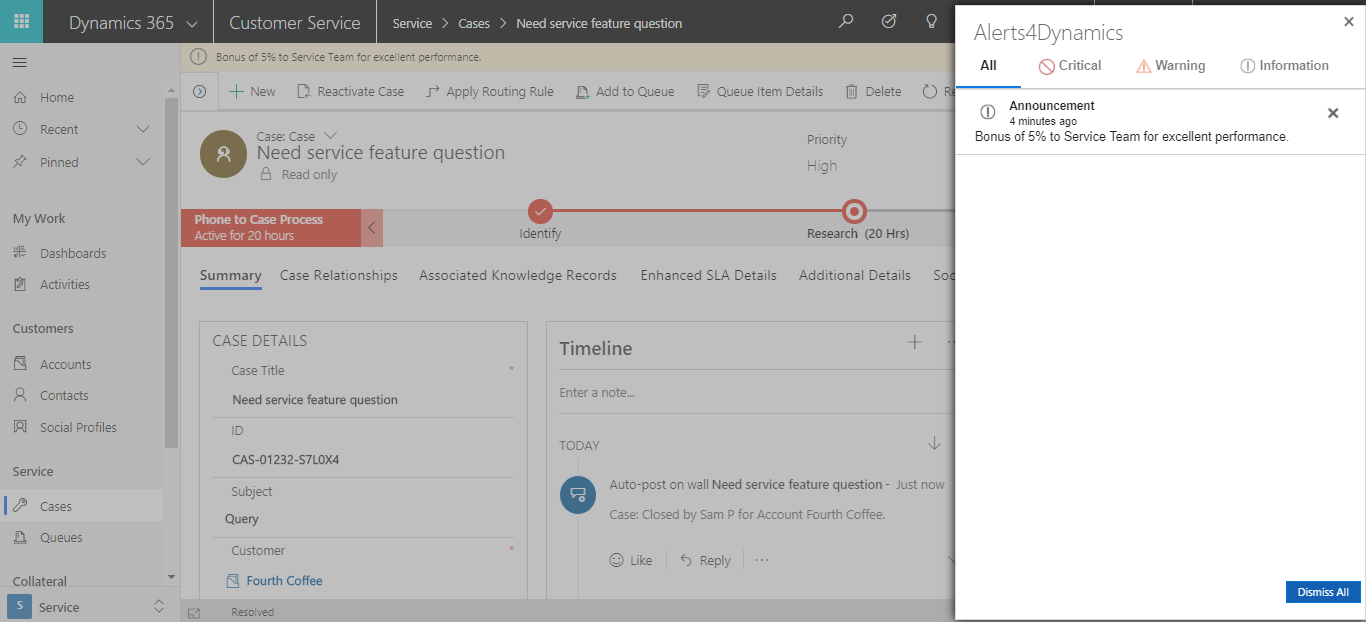Like the auto-post
The width and height of the screenshot is (1366, 622).
pos(631,560)
